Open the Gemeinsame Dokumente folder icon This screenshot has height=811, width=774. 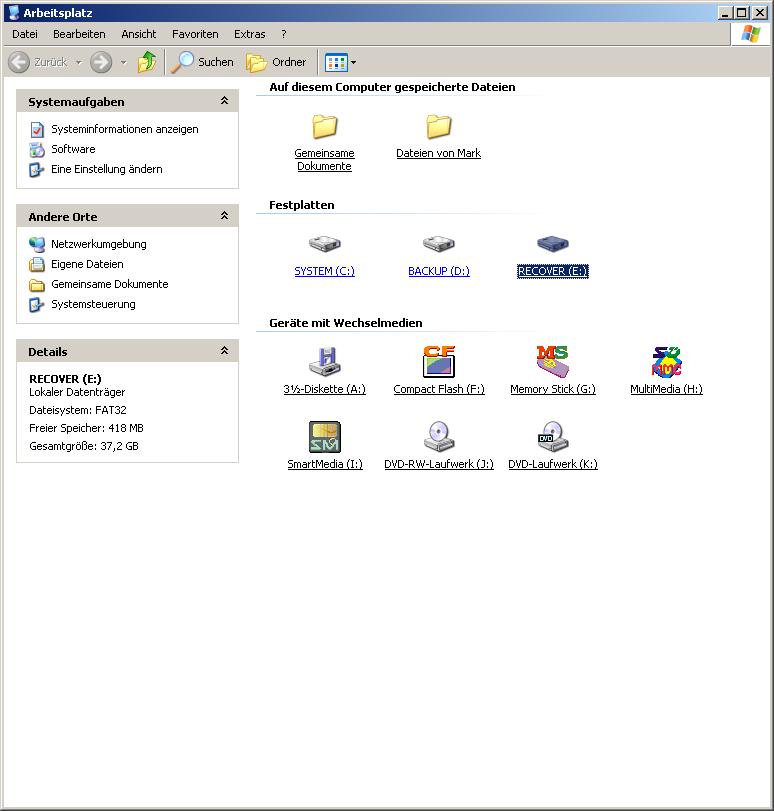click(x=324, y=127)
